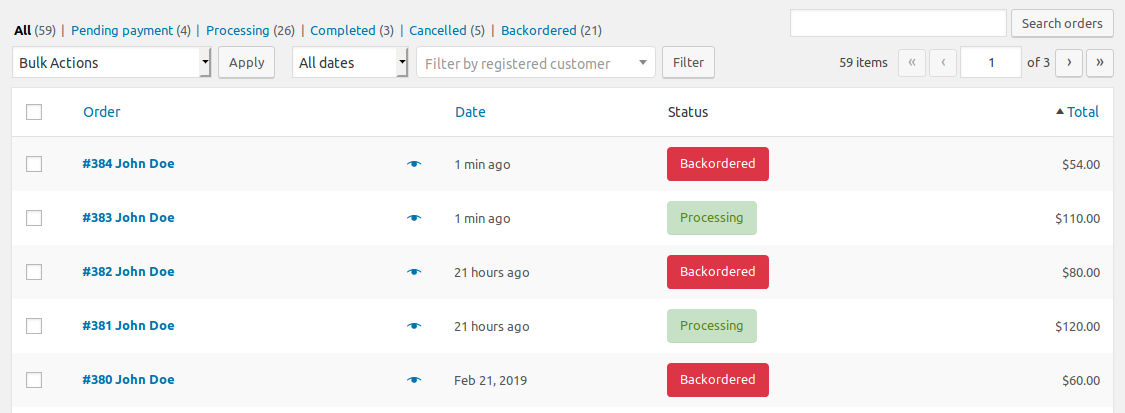This screenshot has width=1125, height=413.
Task: Go to the next page arrow
Action: tap(1069, 63)
